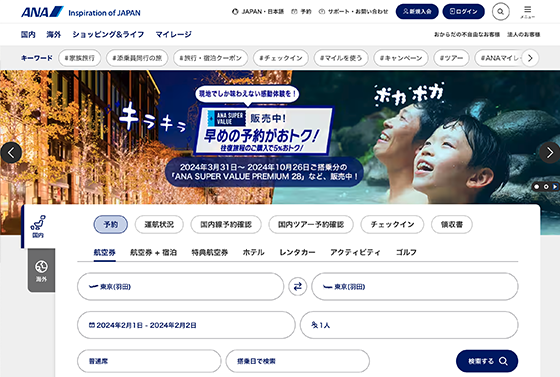Switch to the 航空券＋宿泊 tab
The height and width of the screenshot is (377, 560).
click(x=153, y=252)
